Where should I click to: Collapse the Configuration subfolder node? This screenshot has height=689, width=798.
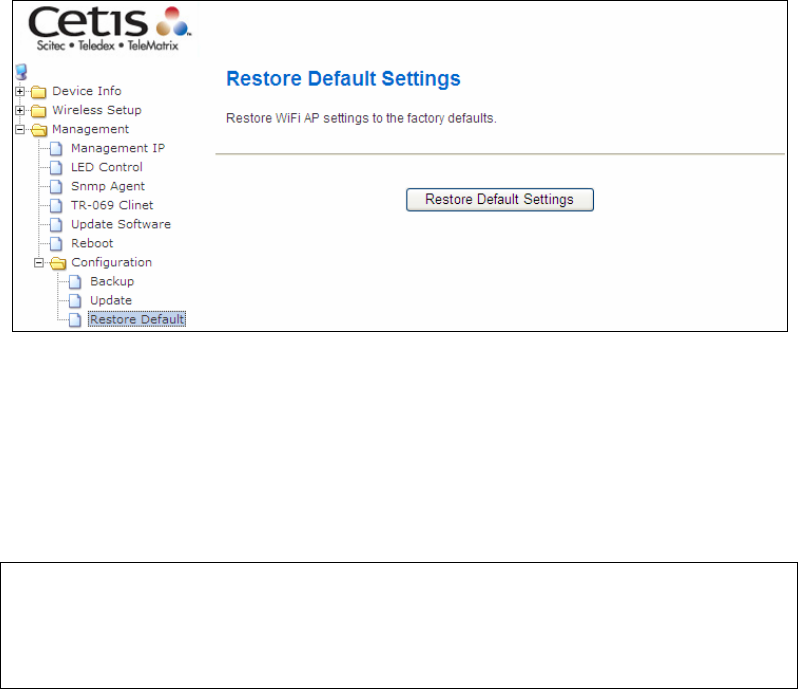[x=39, y=263]
